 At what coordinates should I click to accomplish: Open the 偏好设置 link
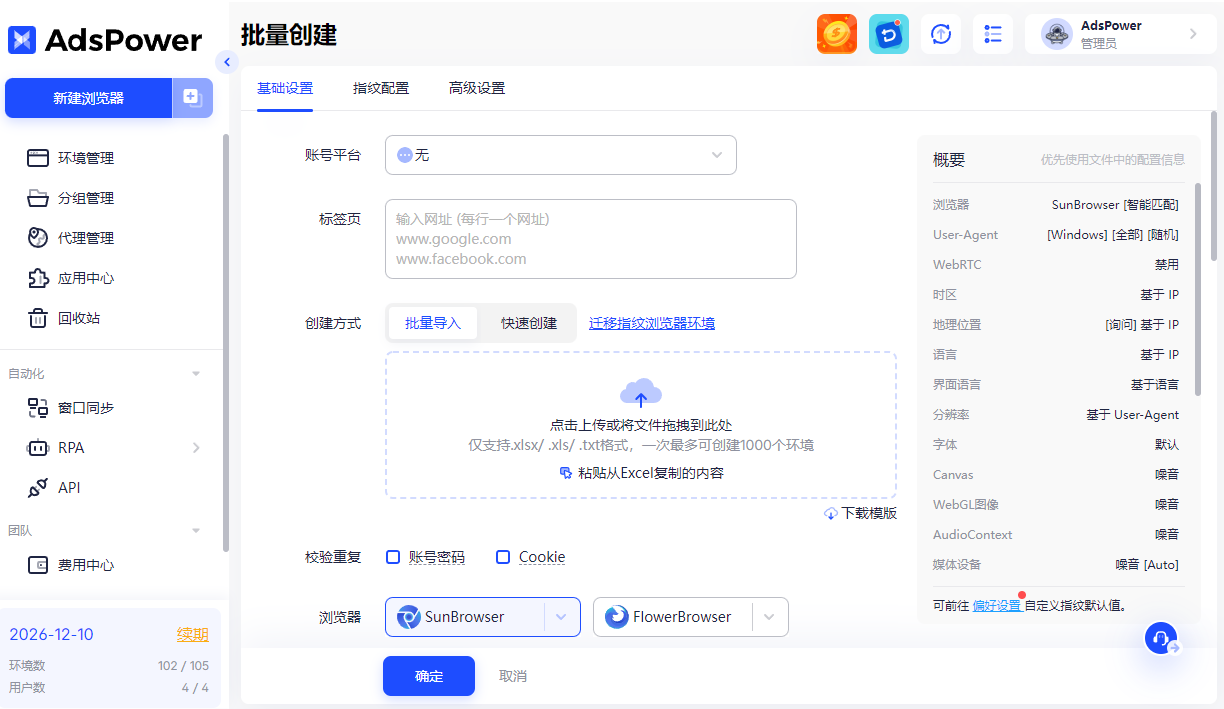(996, 605)
